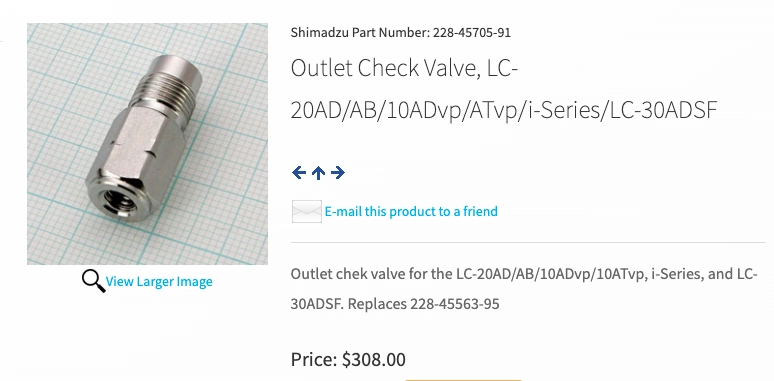Open the outlet check valve product photo
Viewport: 774px width, 381px height.
pos(147,144)
